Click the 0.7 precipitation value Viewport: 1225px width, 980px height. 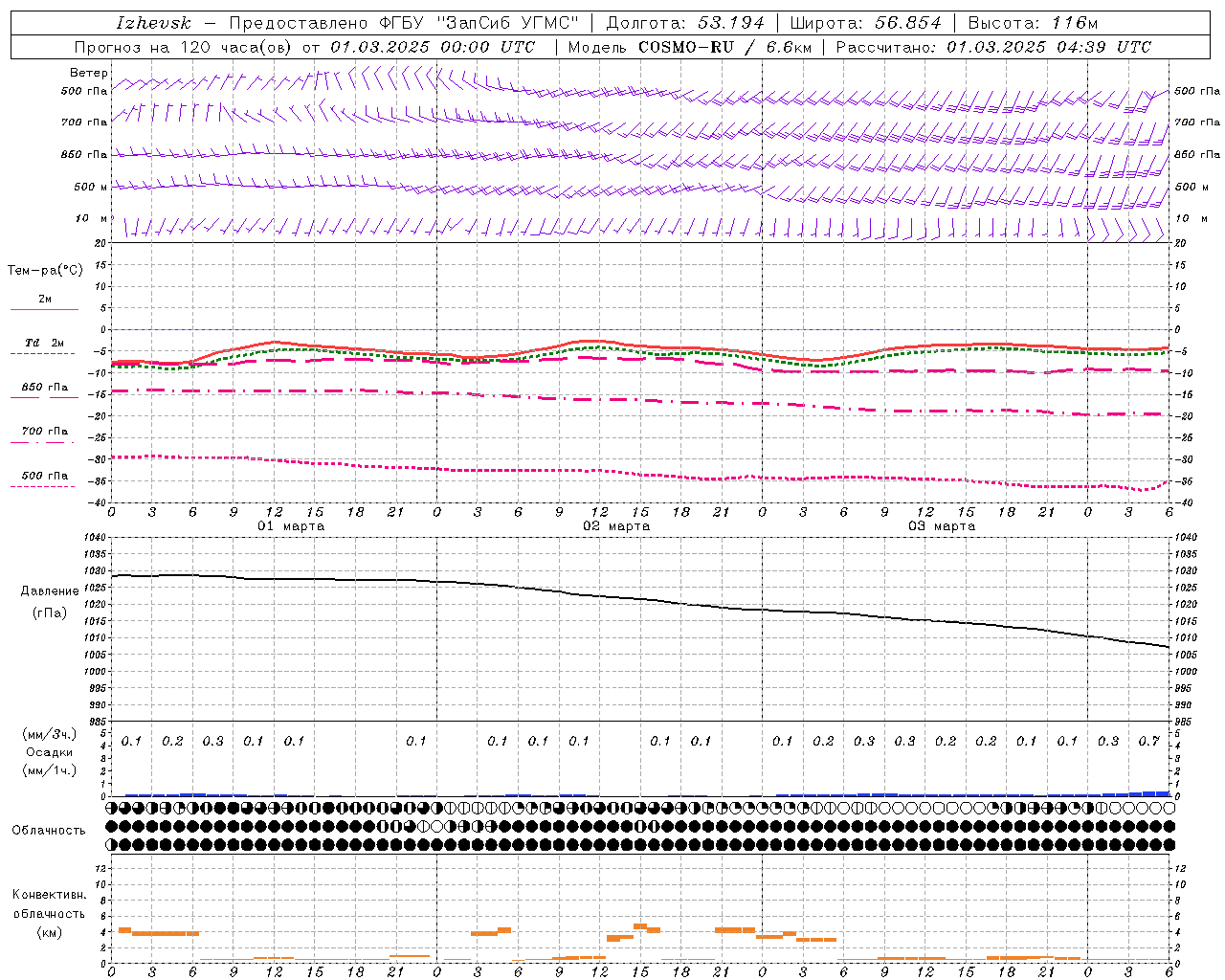pos(1148,741)
